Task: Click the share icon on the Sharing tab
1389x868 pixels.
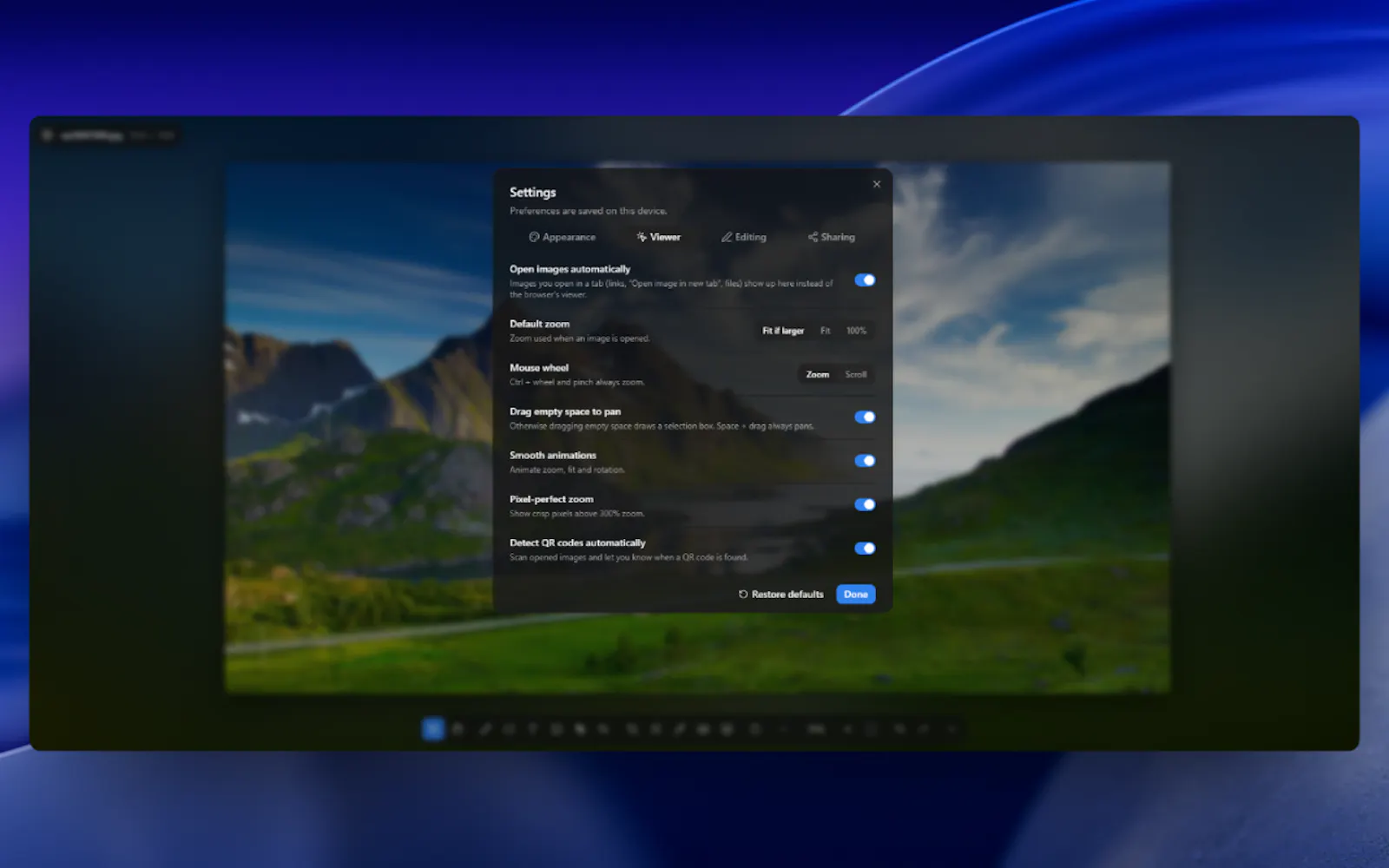Action: [x=813, y=237]
